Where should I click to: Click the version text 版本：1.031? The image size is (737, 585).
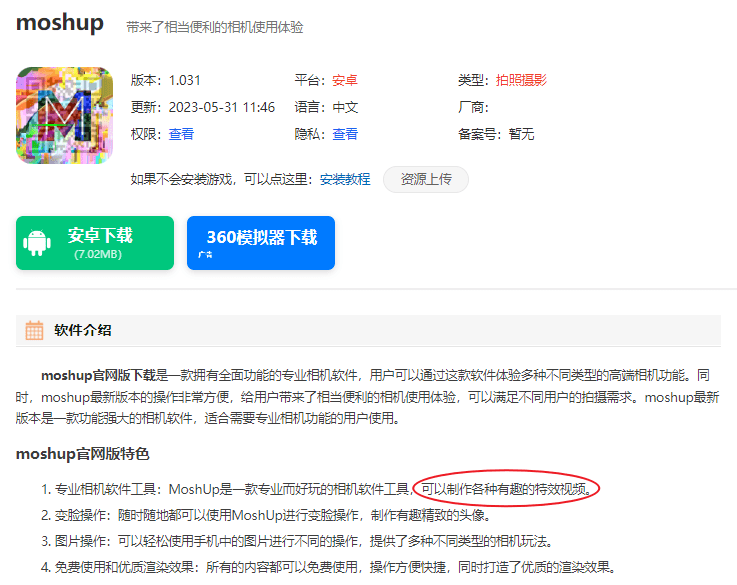[165, 80]
